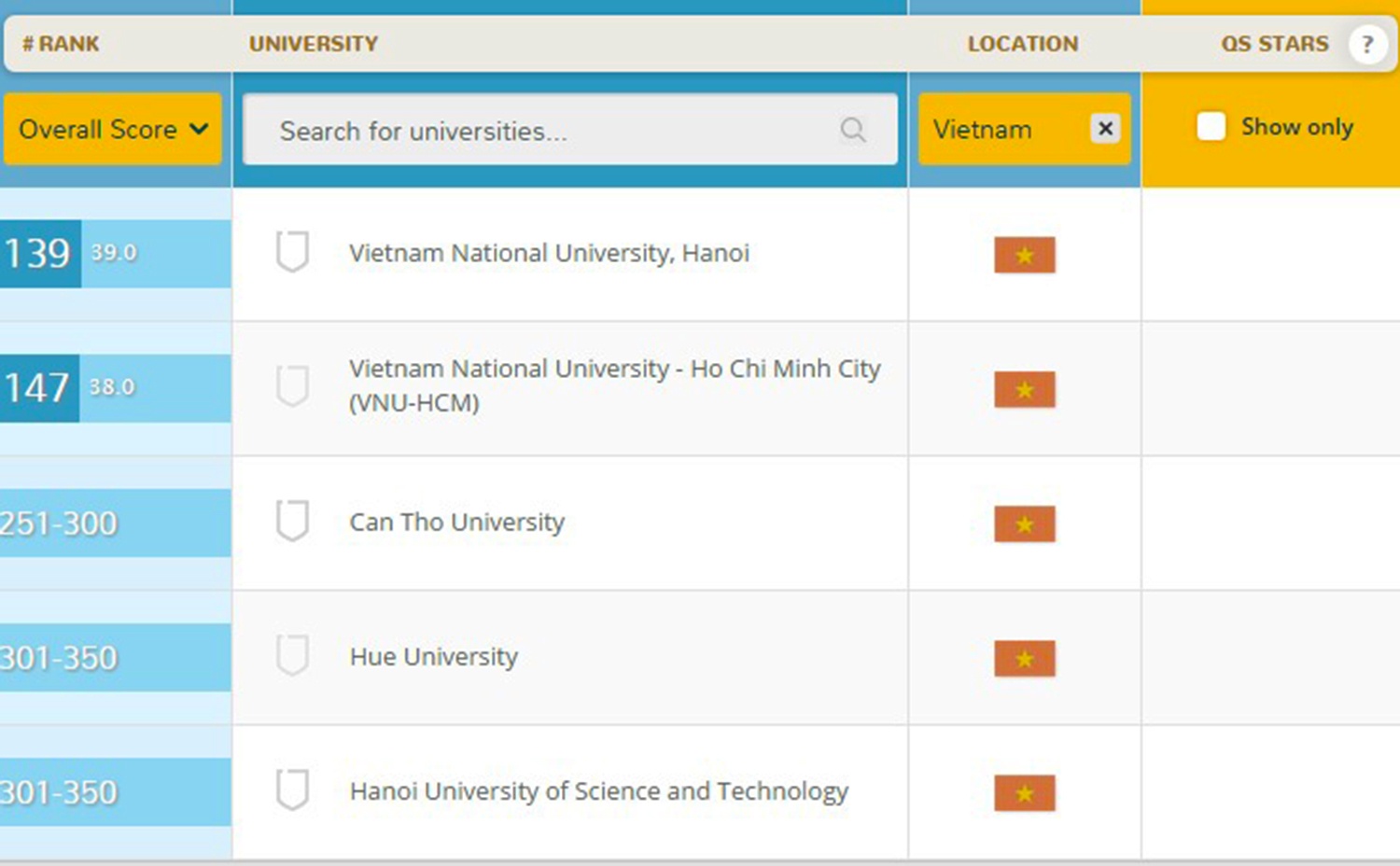Click Vietnam flag in the Can Tho University row
1400x866 pixels.
click(1024, 524)
